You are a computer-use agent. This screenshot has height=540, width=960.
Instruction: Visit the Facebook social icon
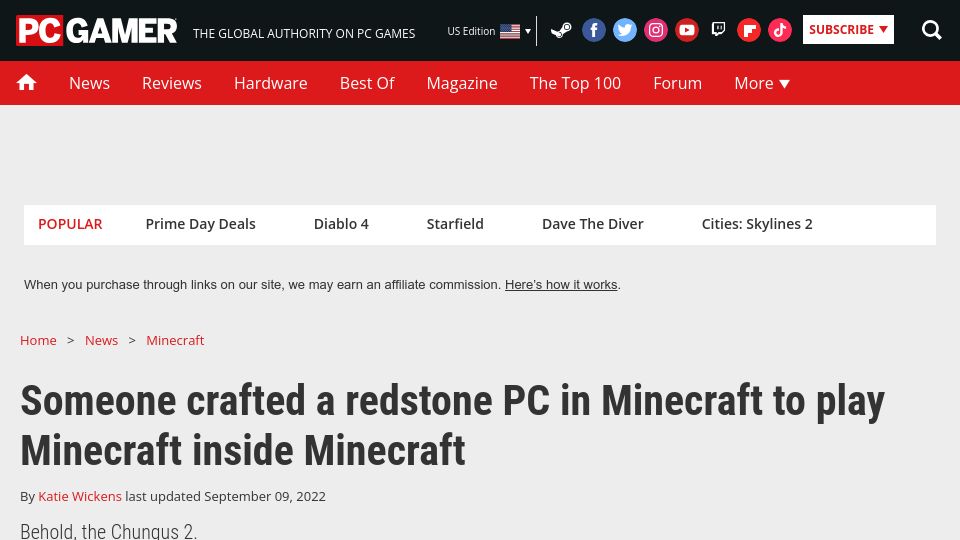pos(593,30)
